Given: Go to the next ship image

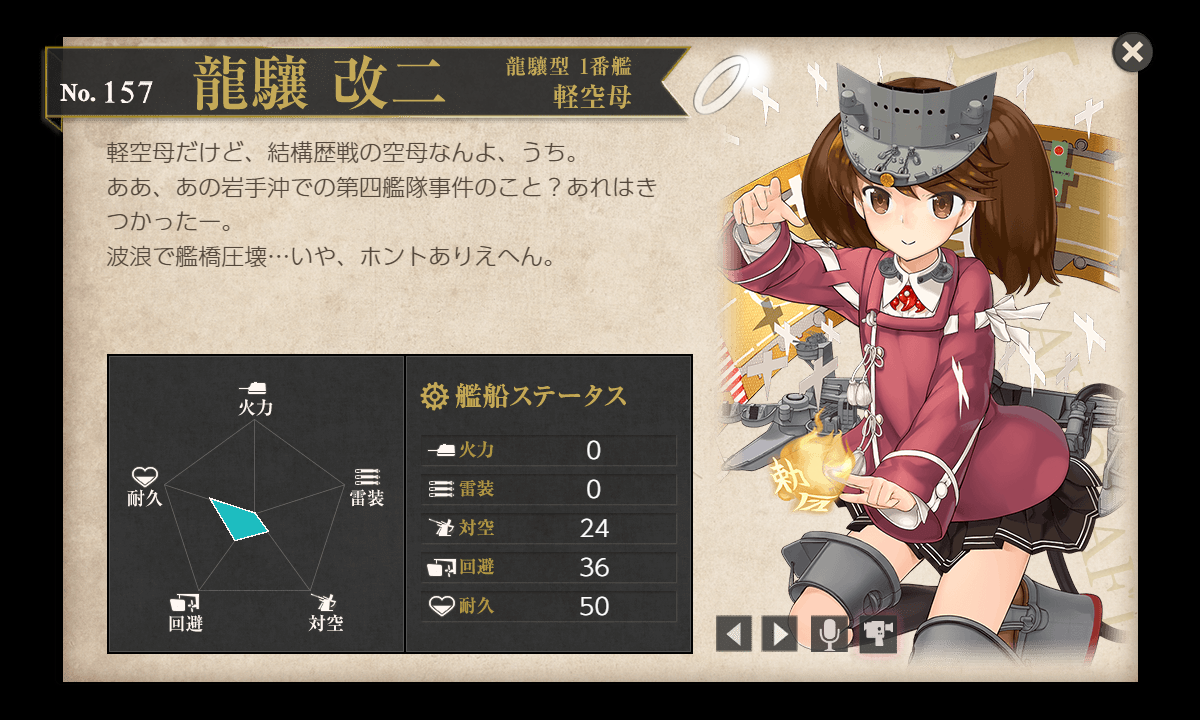Looking at the screenshot, I should point(779,633).
